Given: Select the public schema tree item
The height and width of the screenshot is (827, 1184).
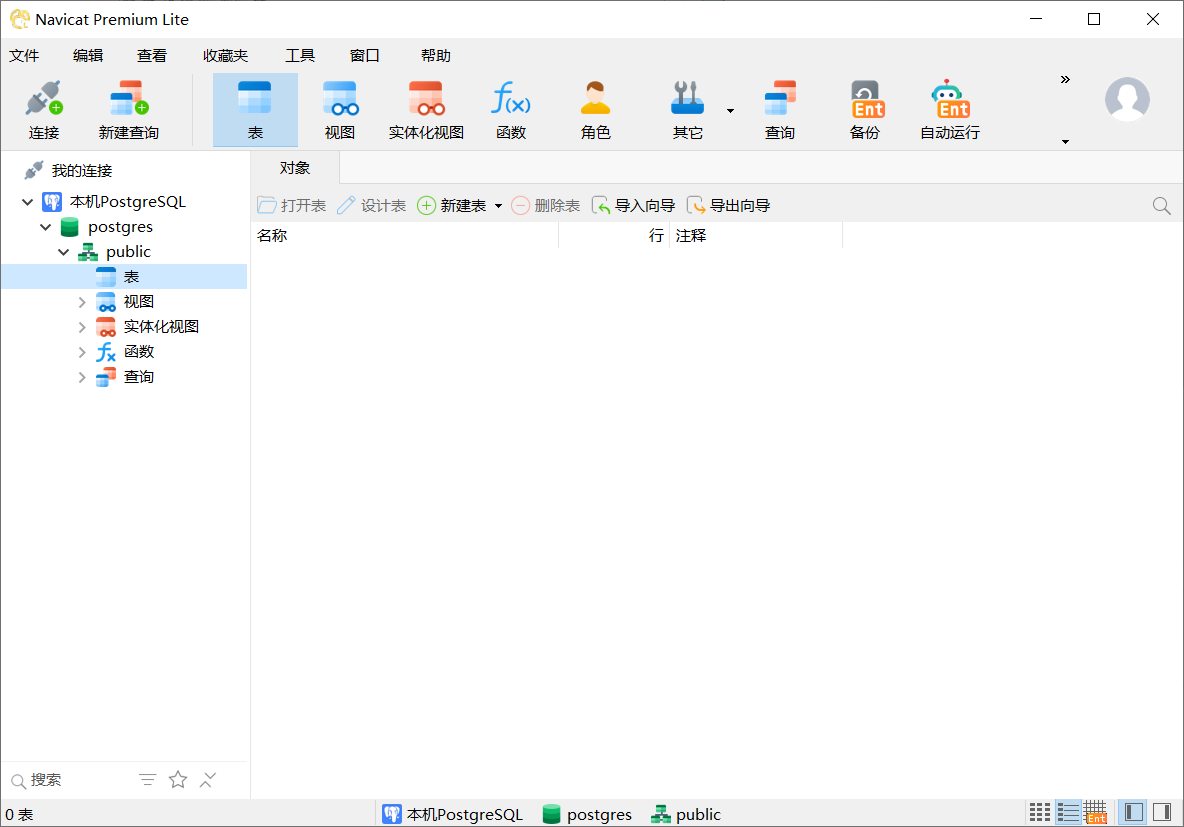Looking at the screenshot, I should pos(128,251).
